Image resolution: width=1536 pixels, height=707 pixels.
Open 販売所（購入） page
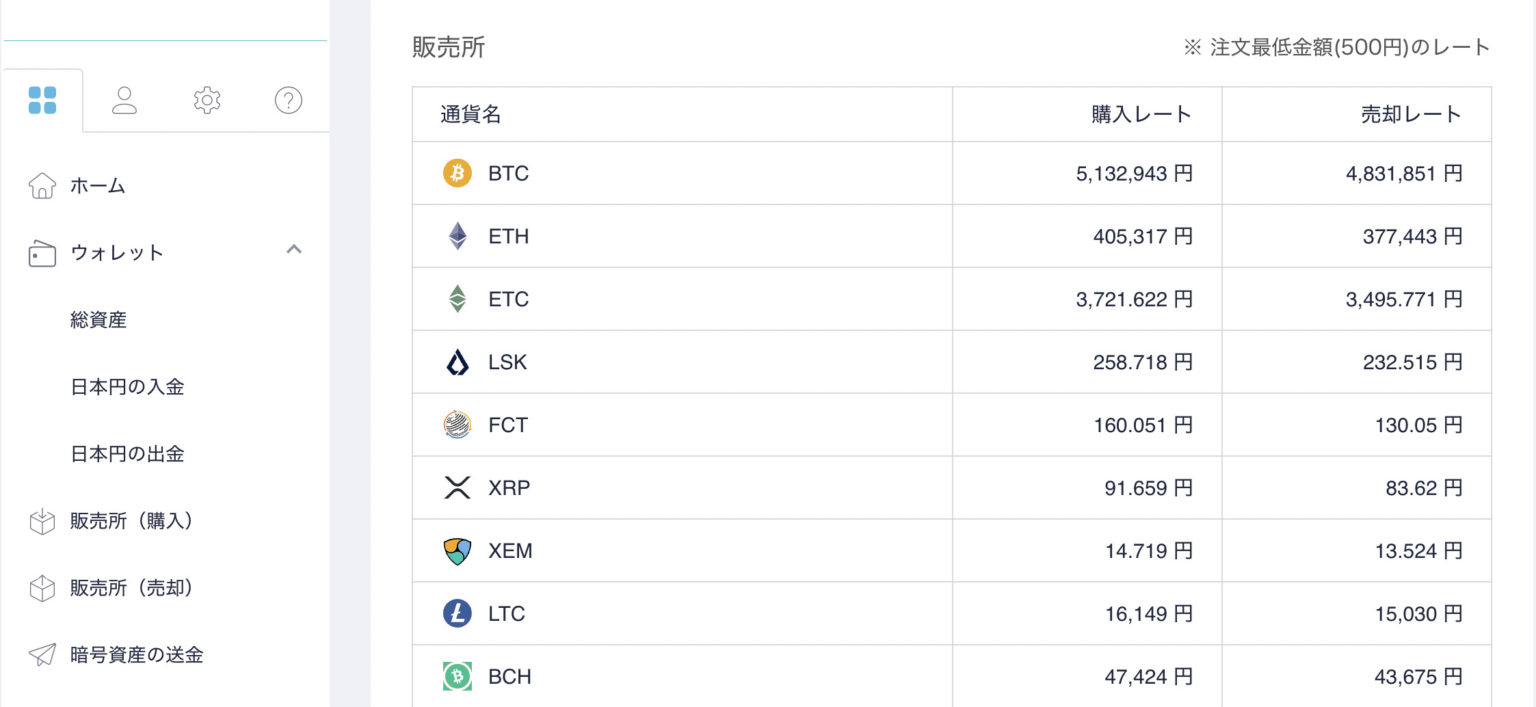[x=131, y=521]
